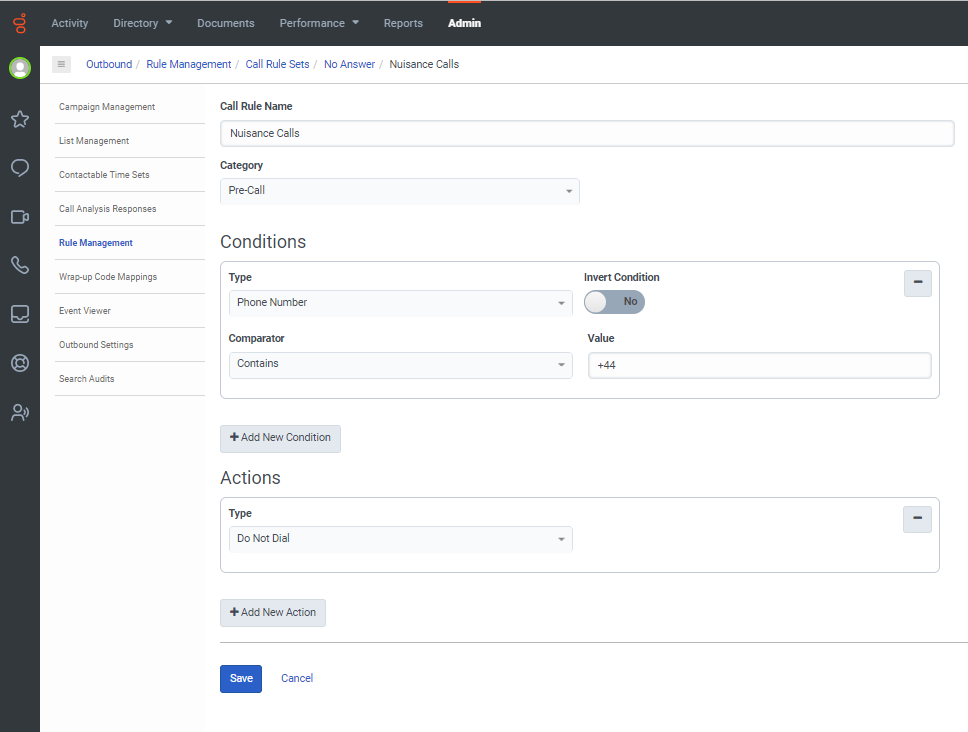968x732 pixels.
Task: Open Wrap-up Code Mappings
Action: [x=108, y=277]
